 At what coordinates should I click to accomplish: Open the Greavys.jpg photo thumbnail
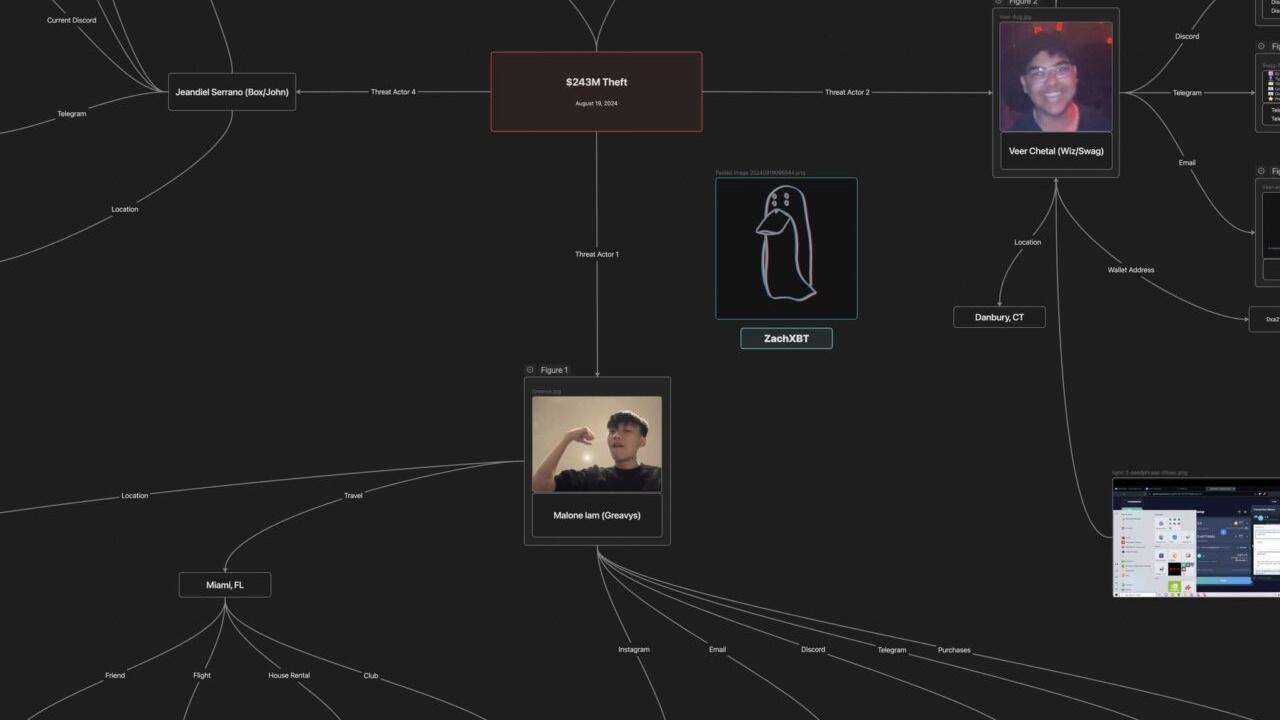pyautogui.click(x=597, y=444)
